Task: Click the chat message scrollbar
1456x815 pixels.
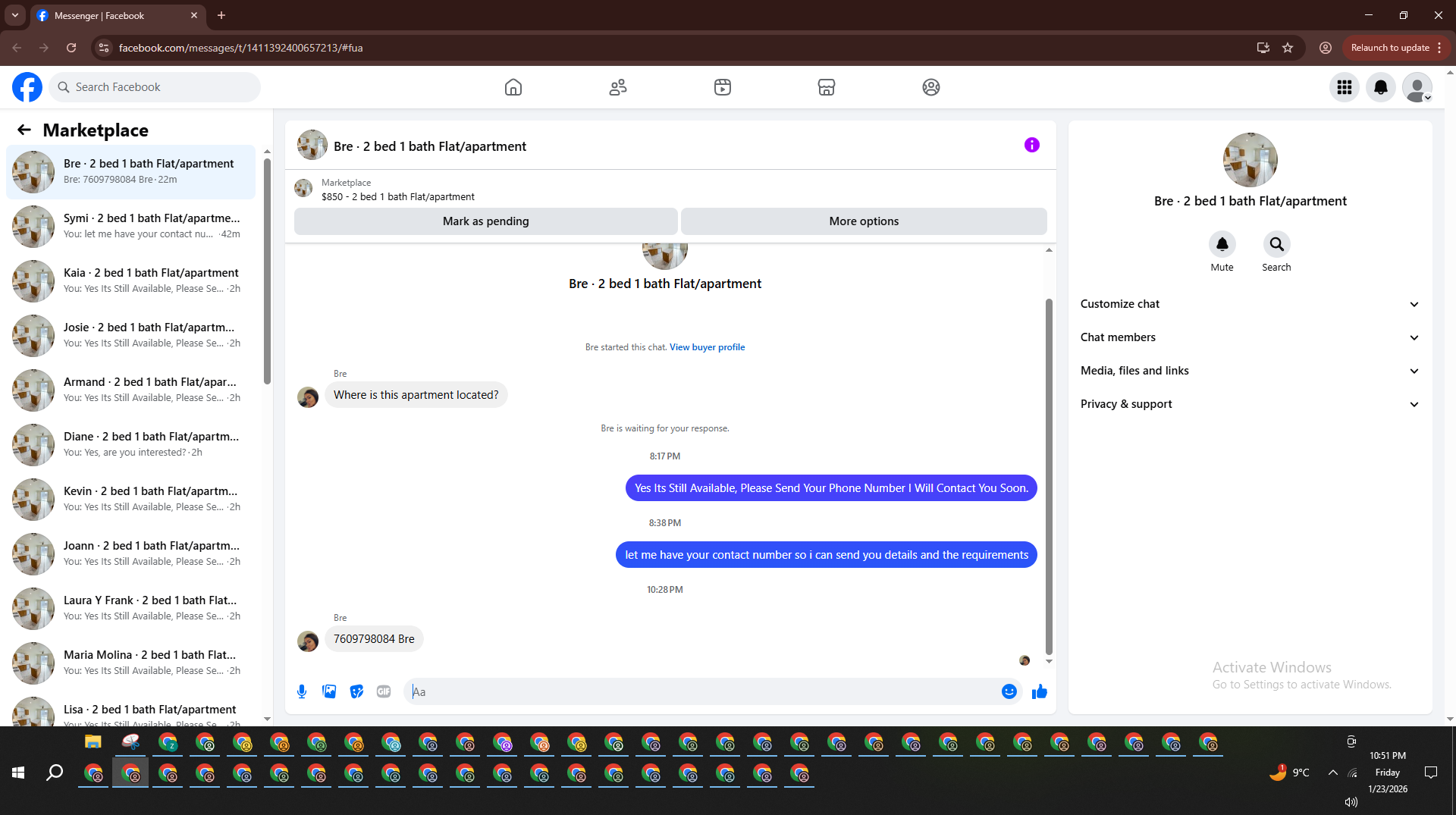Action: click(1049, 476)
